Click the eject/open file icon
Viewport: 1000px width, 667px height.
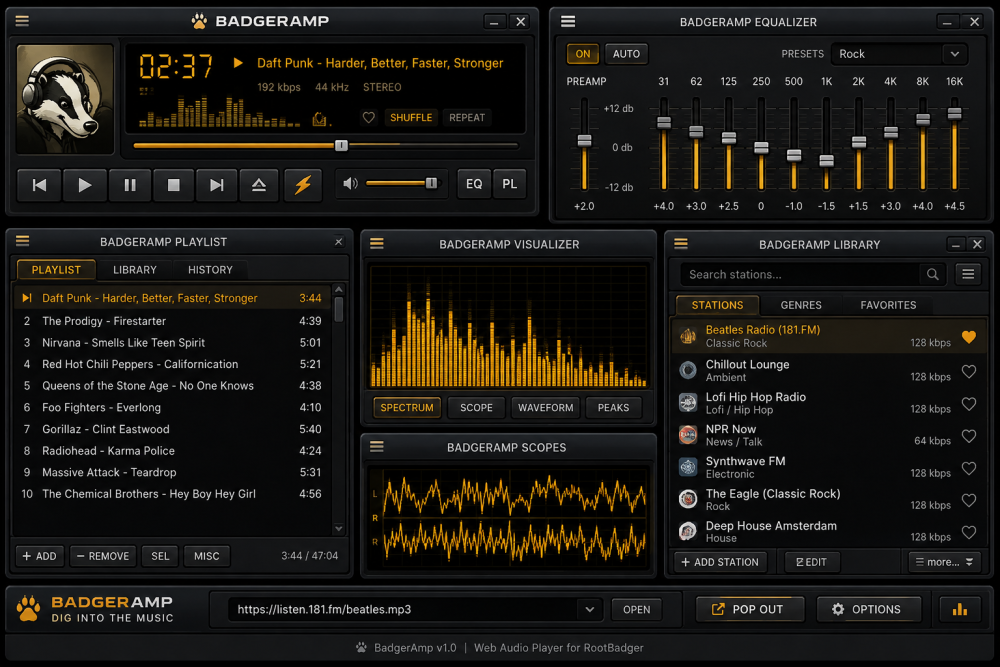click(259, 185)
